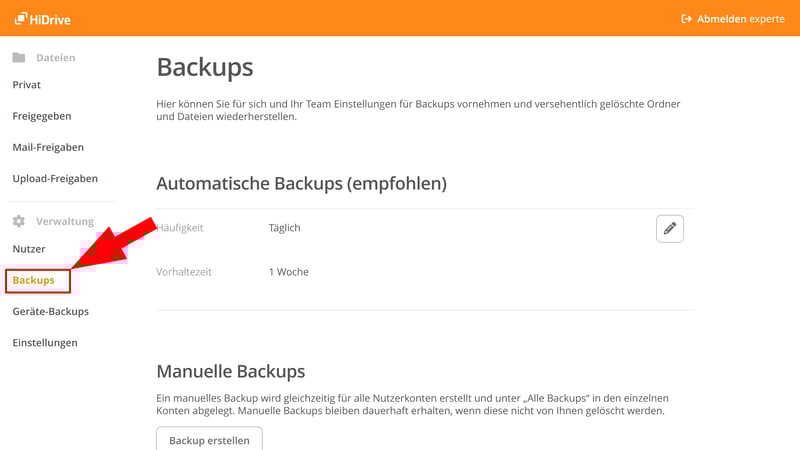Click the HiDrive wordmark text
Viewport: 800px width, 450px height.
point(50,18)
